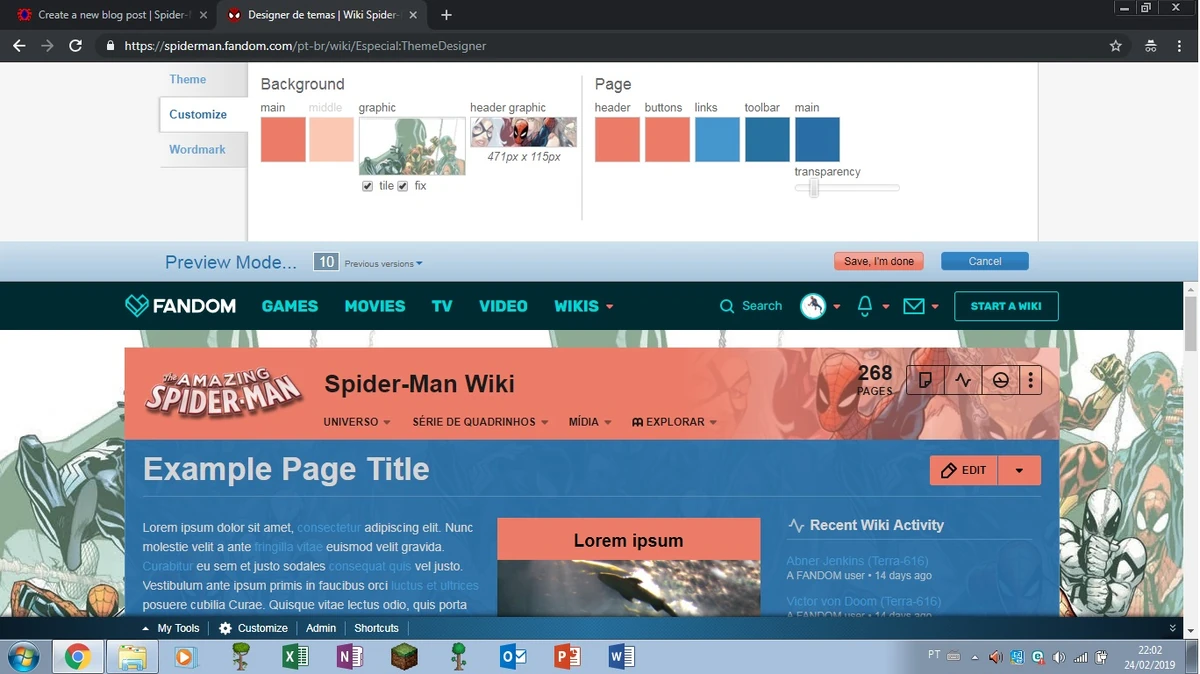Image resolution: width=1200 pixels, height=674 pixels.
Task: Open Abner Jenkins (Terra-616) link
Action: click(x=856, y=561)
